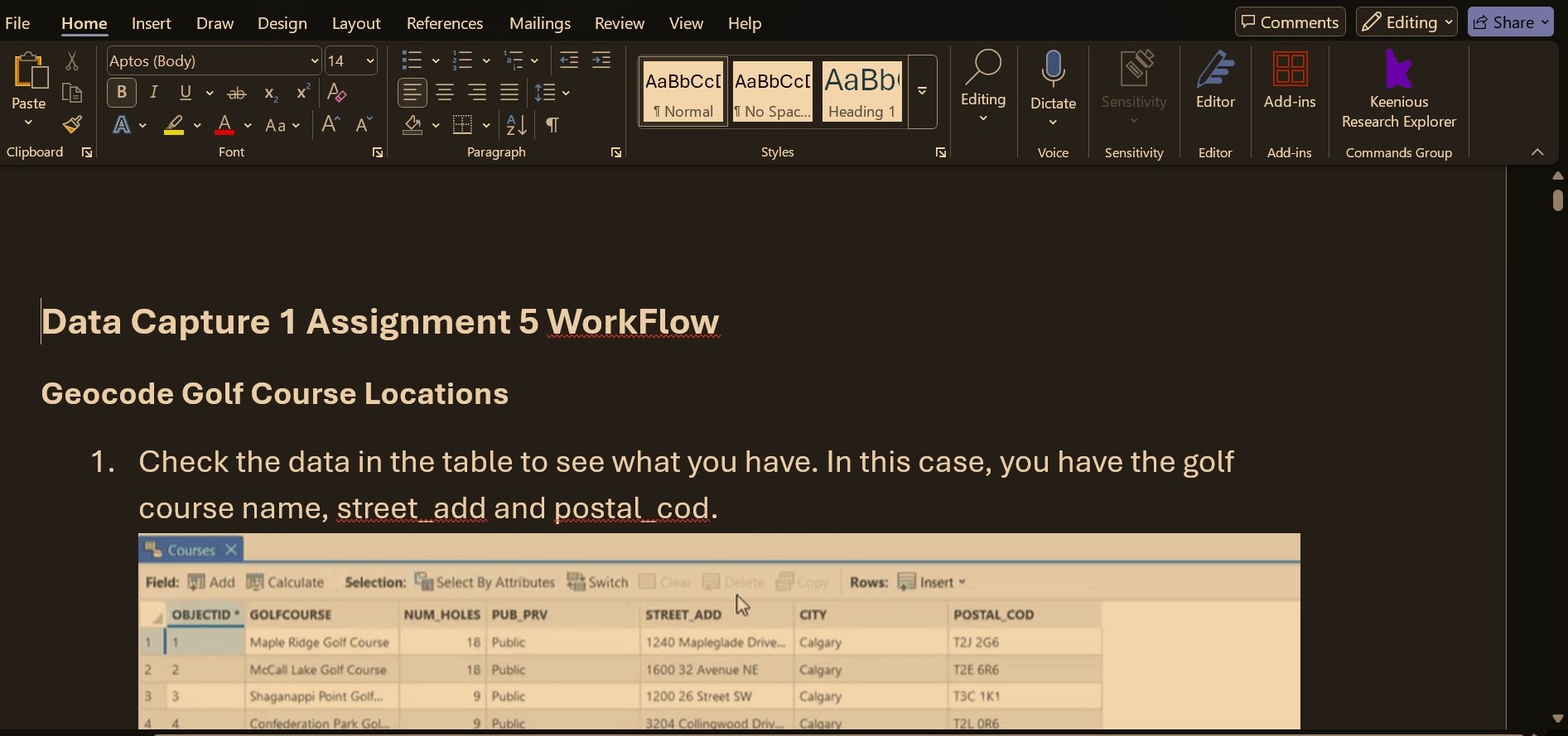Collapse the ribbon

click(x=1537, y=152)
